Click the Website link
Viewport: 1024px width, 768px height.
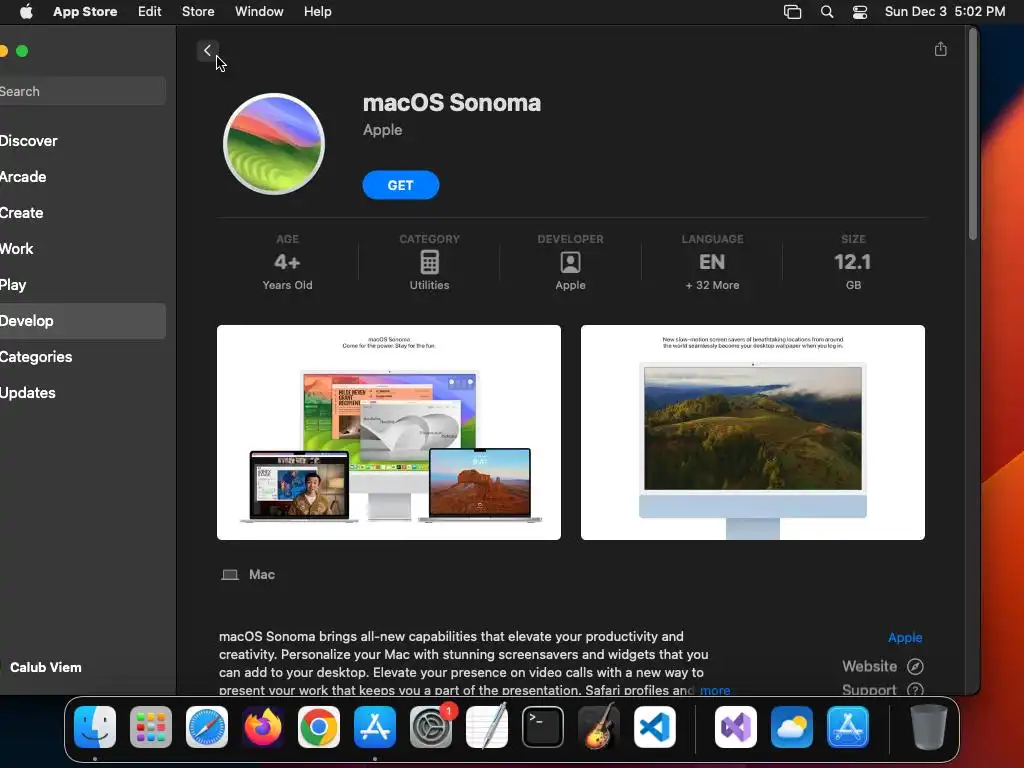tap(869, 666)
